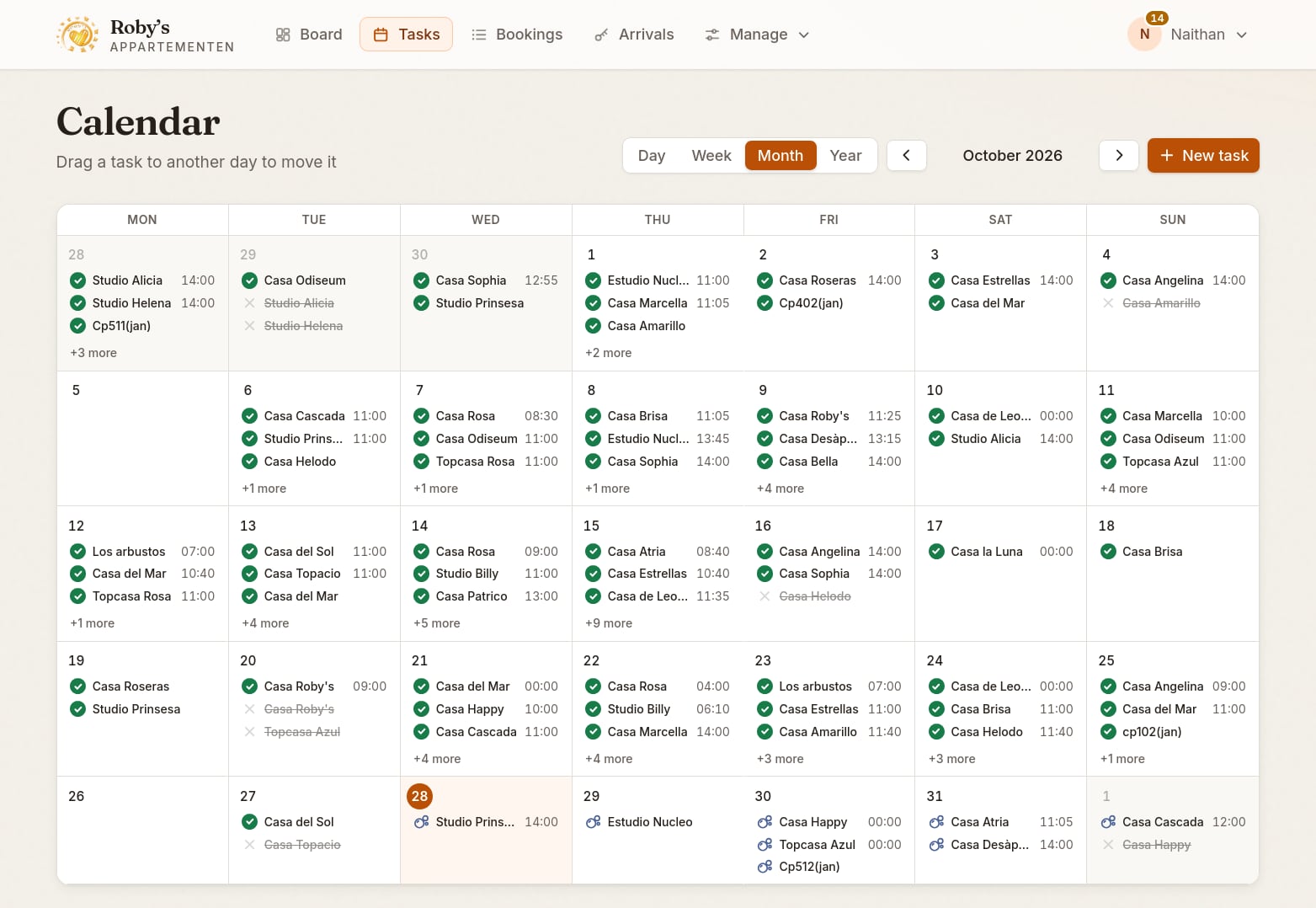This screenshot has width=1316, height=908.
Task: Select today's date 28 circle
Action: (420, 796)
